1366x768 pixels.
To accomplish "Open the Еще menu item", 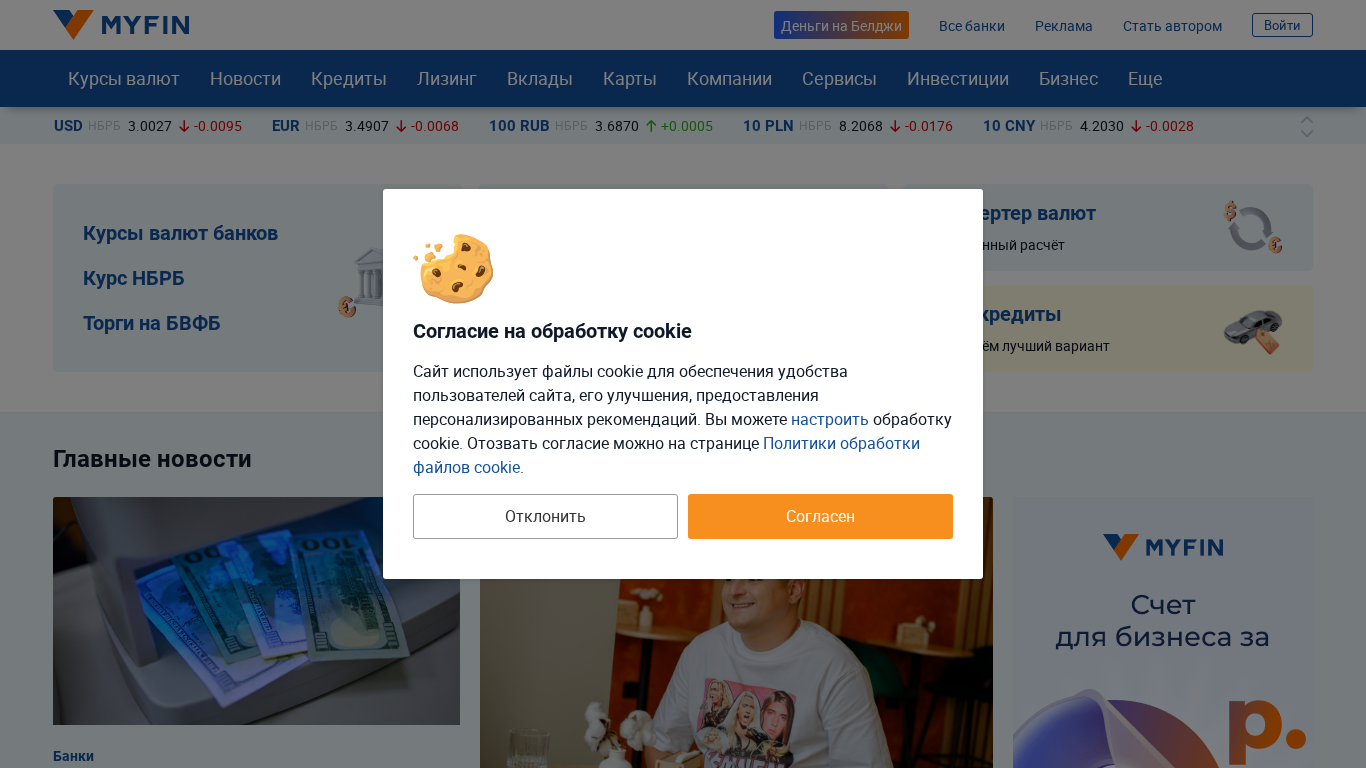I will 1145,79.
